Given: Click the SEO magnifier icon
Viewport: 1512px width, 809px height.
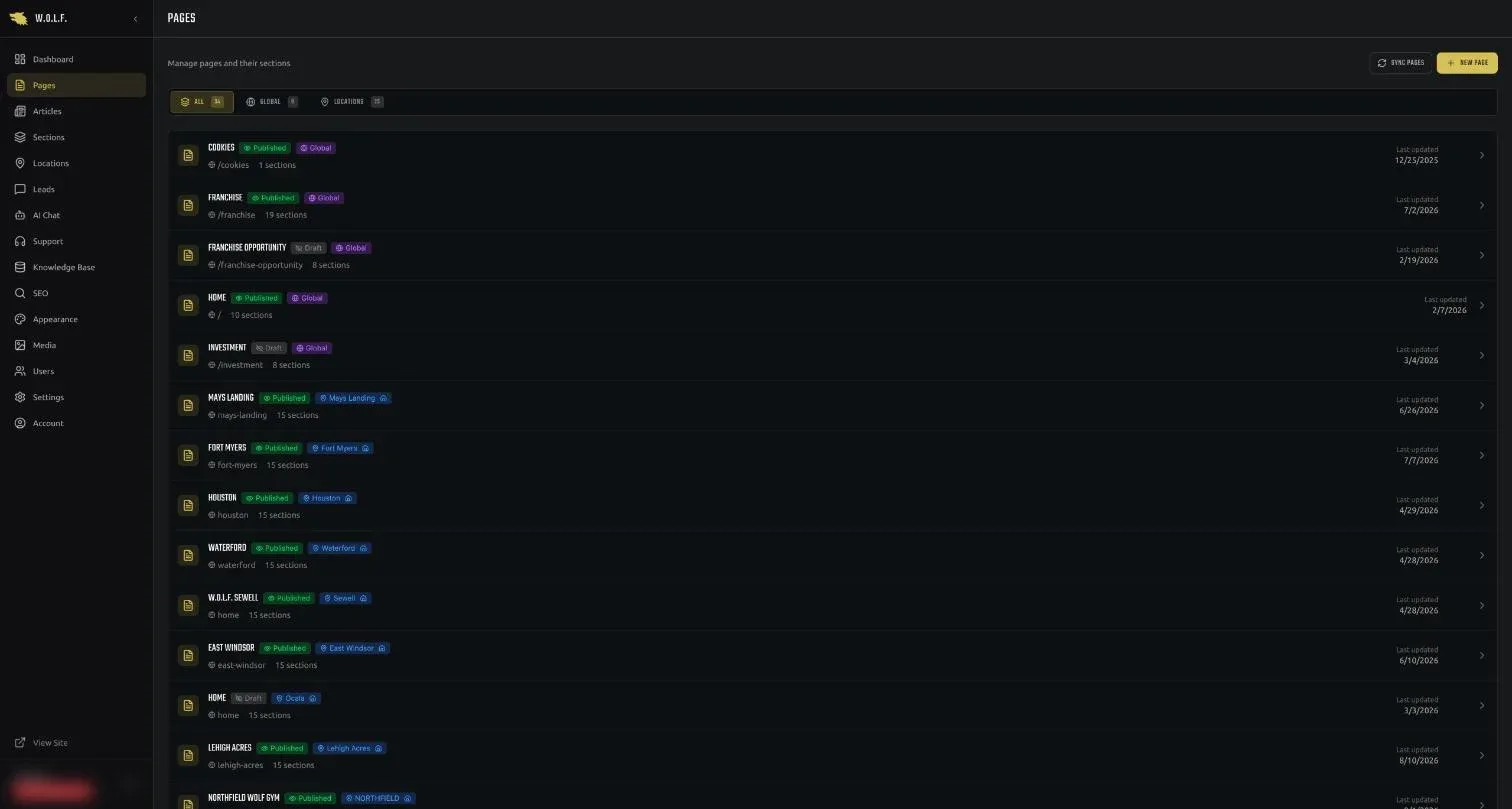Looking at the screenshot, I should [20, 293].
